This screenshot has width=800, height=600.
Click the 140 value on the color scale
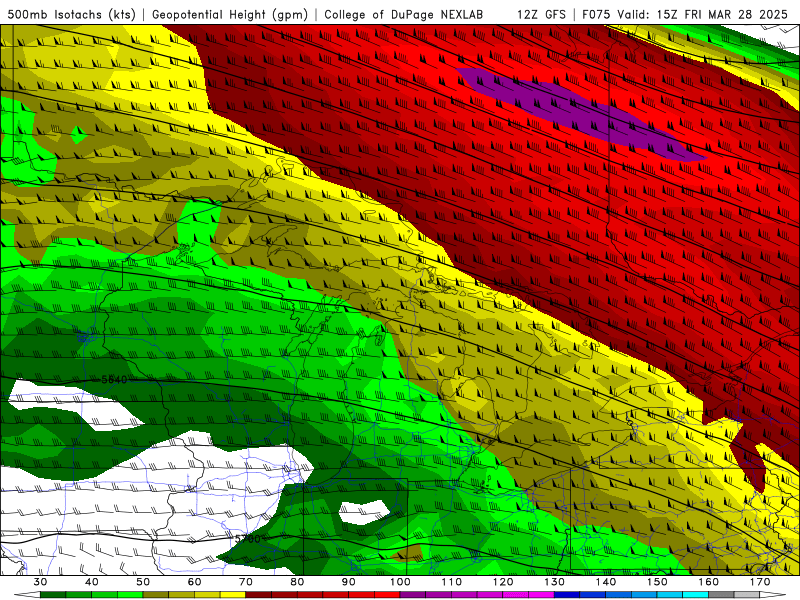pos(606,582)
